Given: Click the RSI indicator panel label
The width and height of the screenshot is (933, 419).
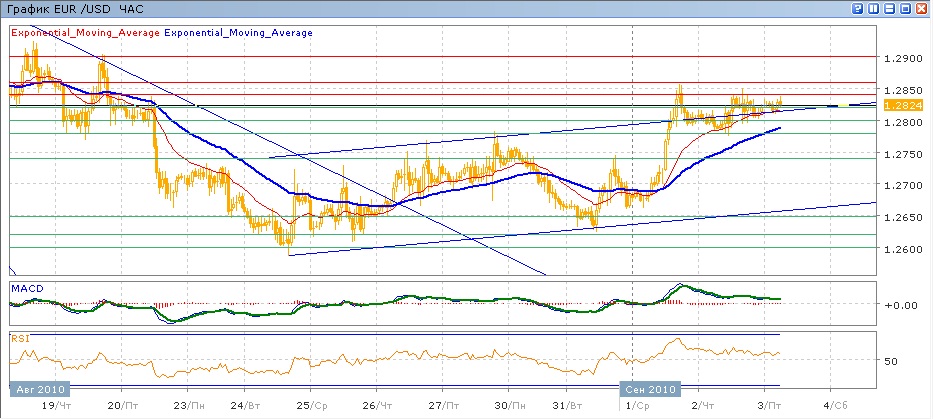Looking at the screenshot, I should [x=20, y=338].
